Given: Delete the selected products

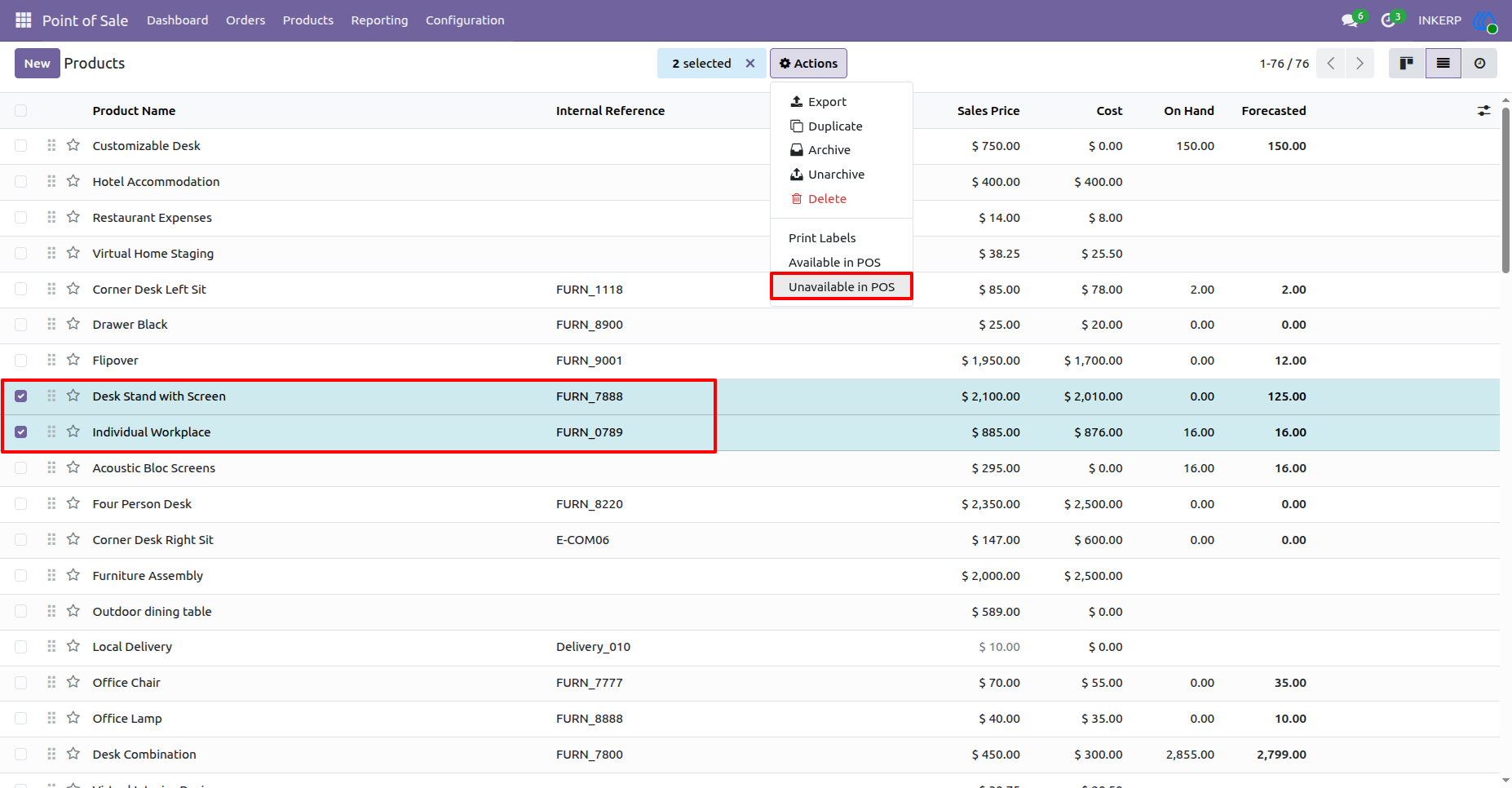Looking at the screenshot, I should point(842,198).
